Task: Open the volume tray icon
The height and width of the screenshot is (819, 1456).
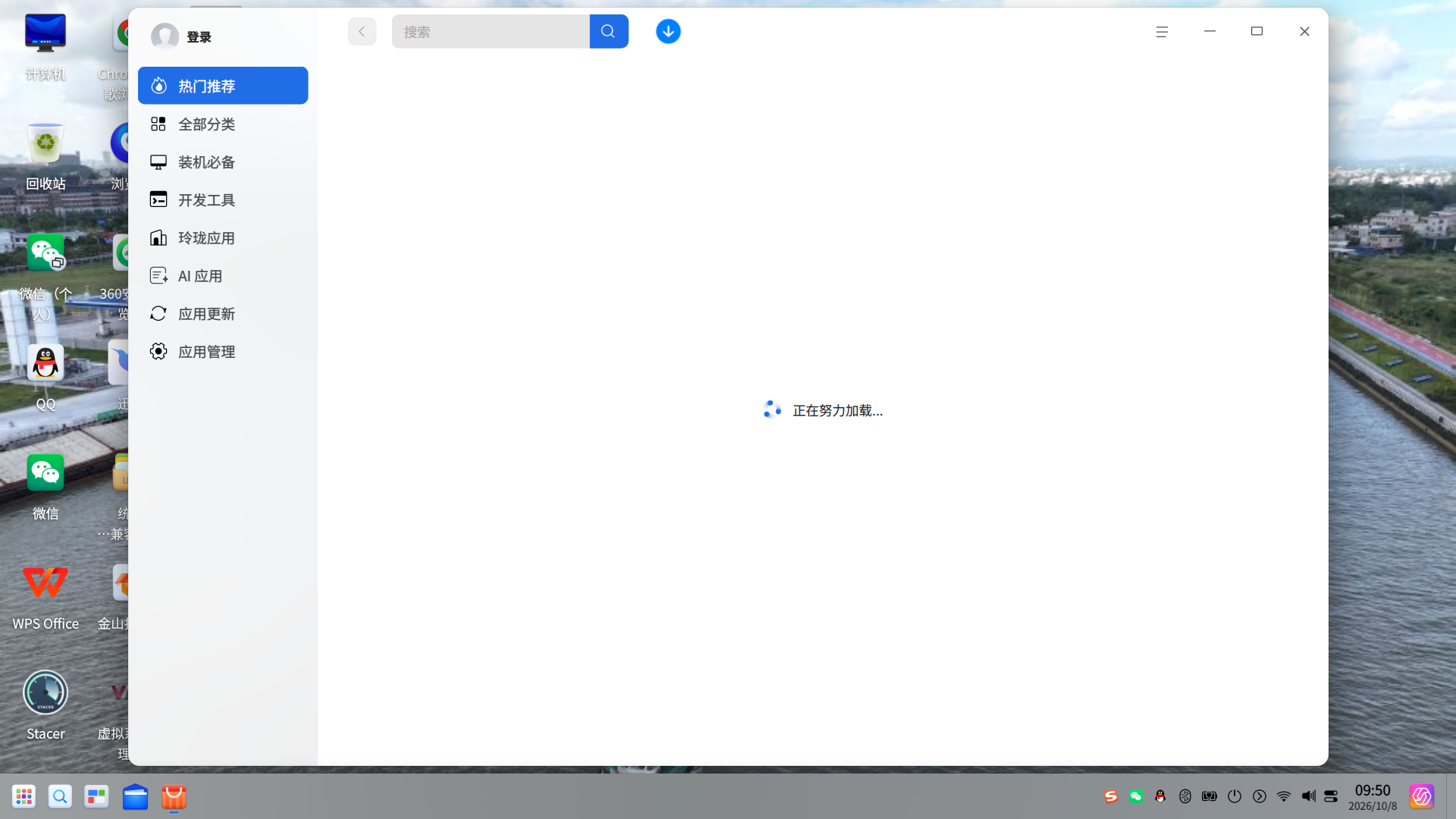Action: pyautogui.click(x=1308, y=796)
